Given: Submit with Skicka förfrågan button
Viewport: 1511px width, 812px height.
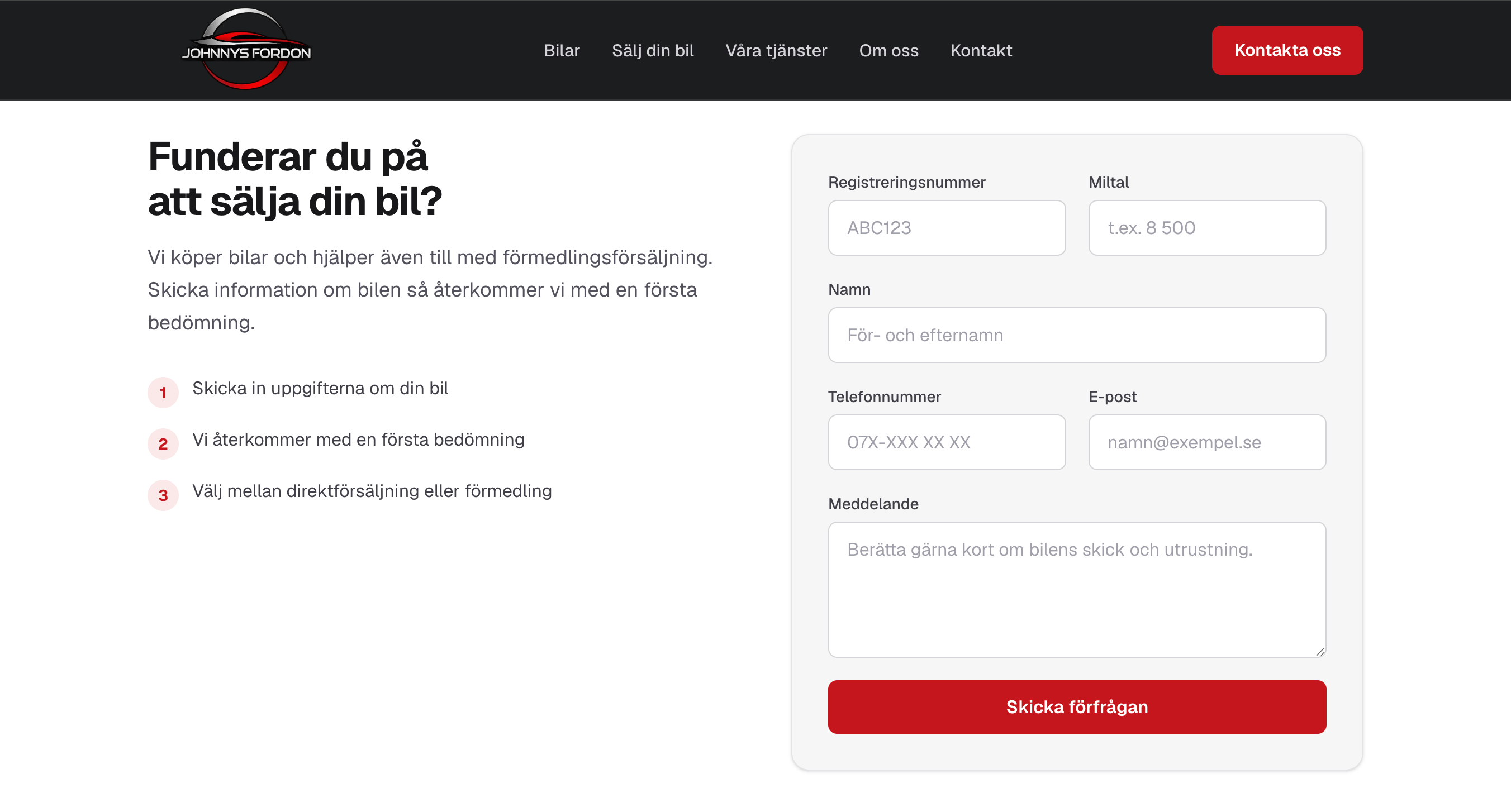Looking at the screenshot, I should pyautogui.click(x=1076, y=706).
